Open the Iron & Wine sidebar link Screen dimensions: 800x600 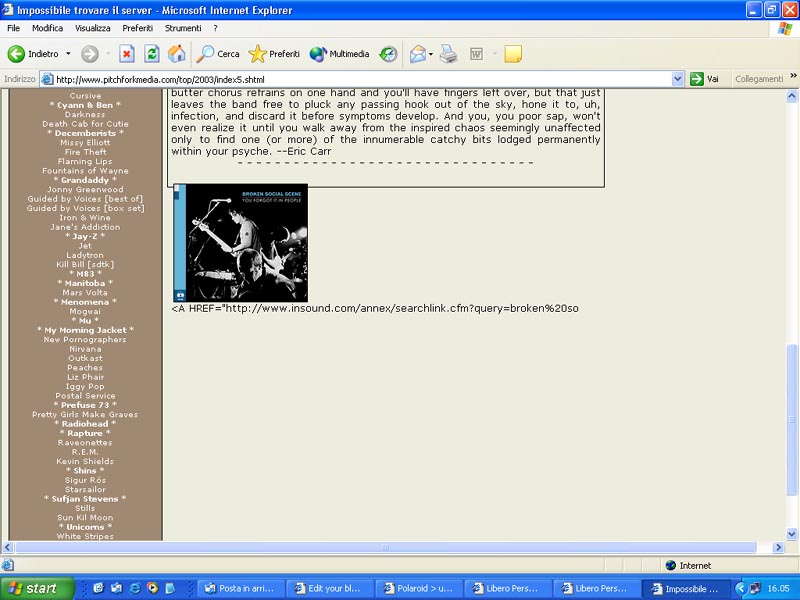point(85,217)
